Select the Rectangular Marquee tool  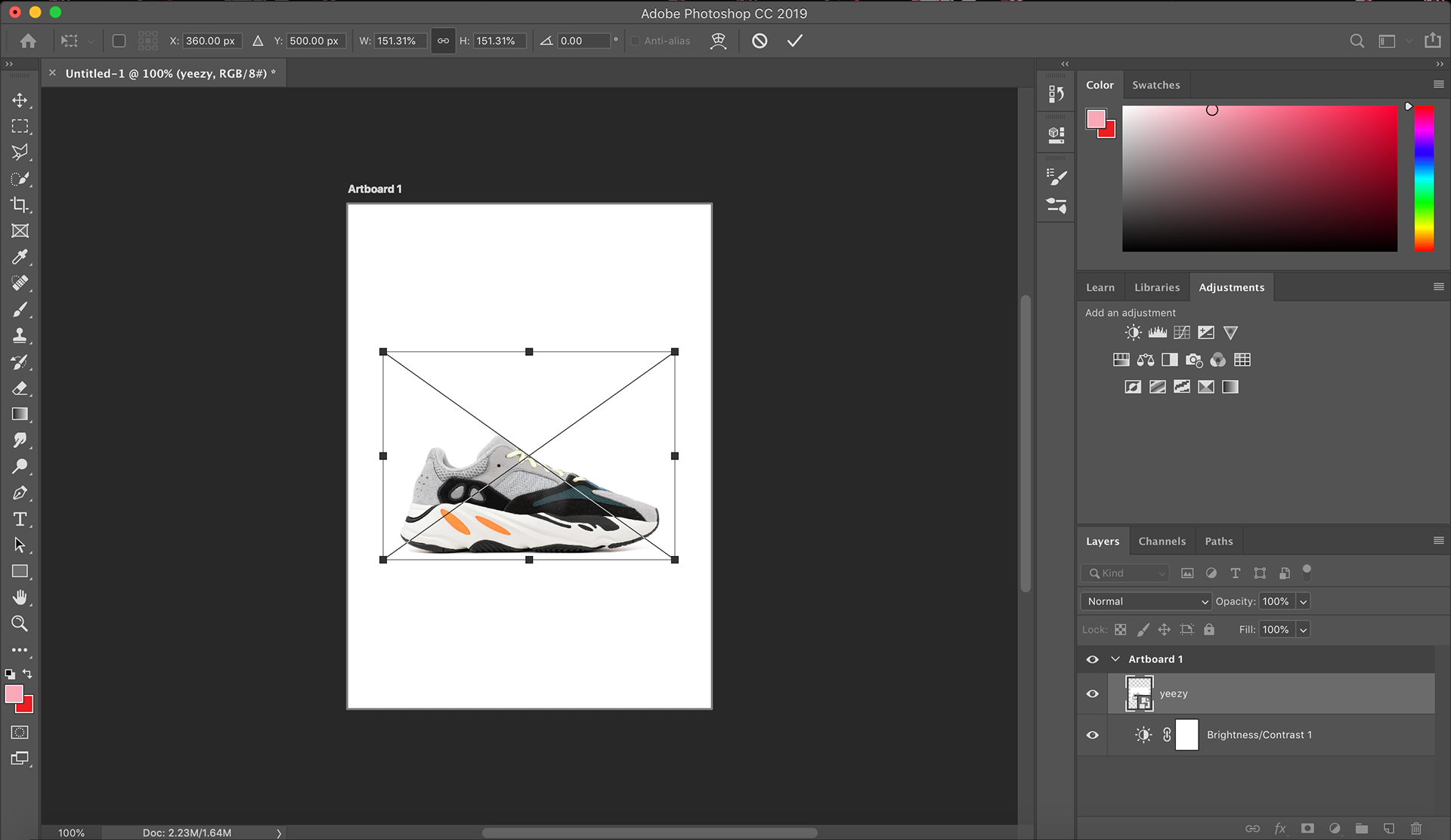pos(20,126)
